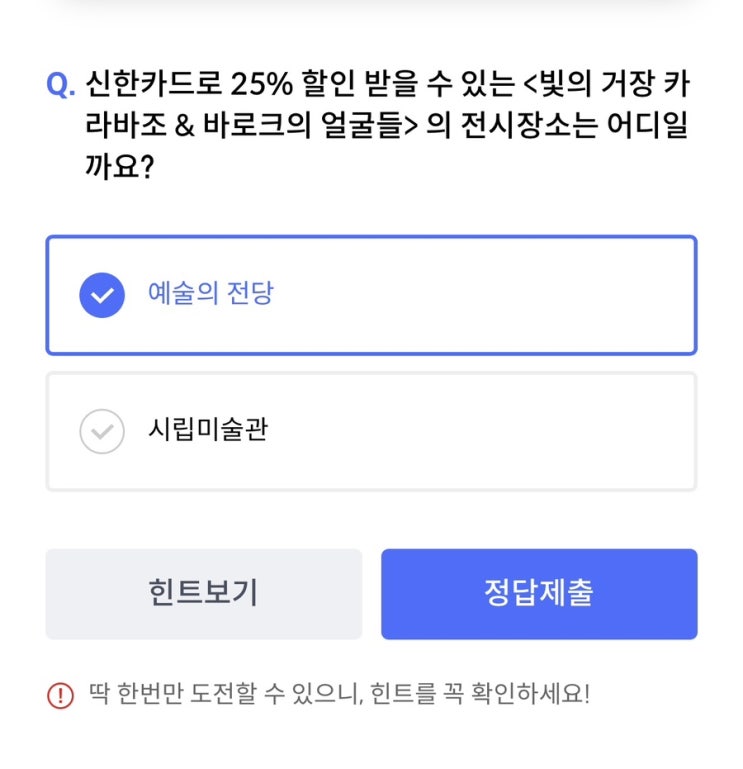
Task: Submit the answer with 정답제출
Action: point(538,593)
